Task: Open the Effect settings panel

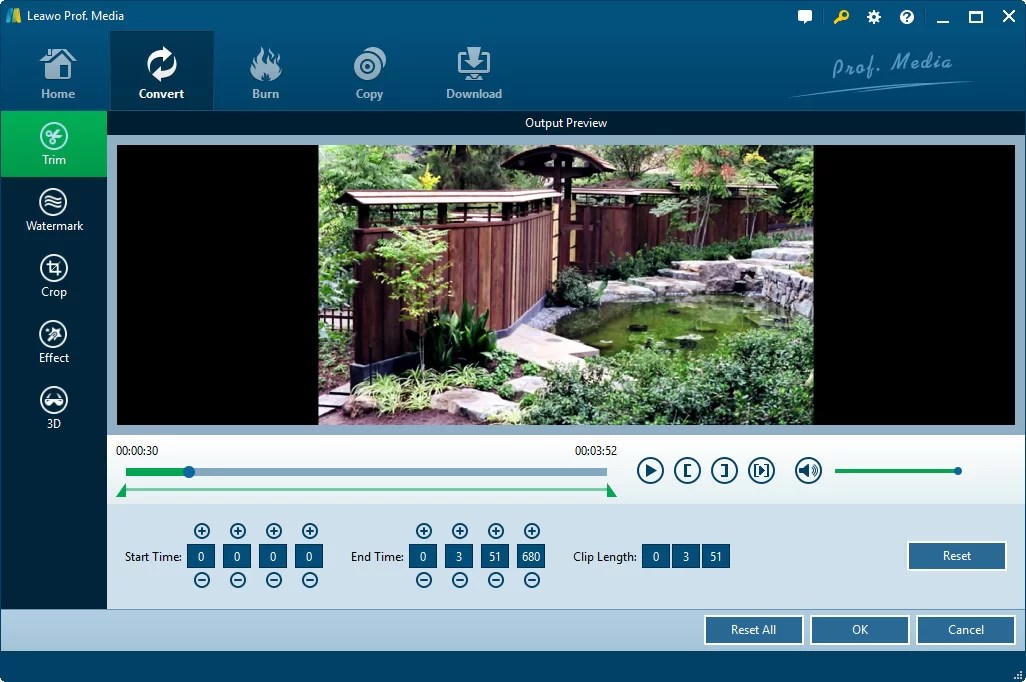Action: click(54, 341)
